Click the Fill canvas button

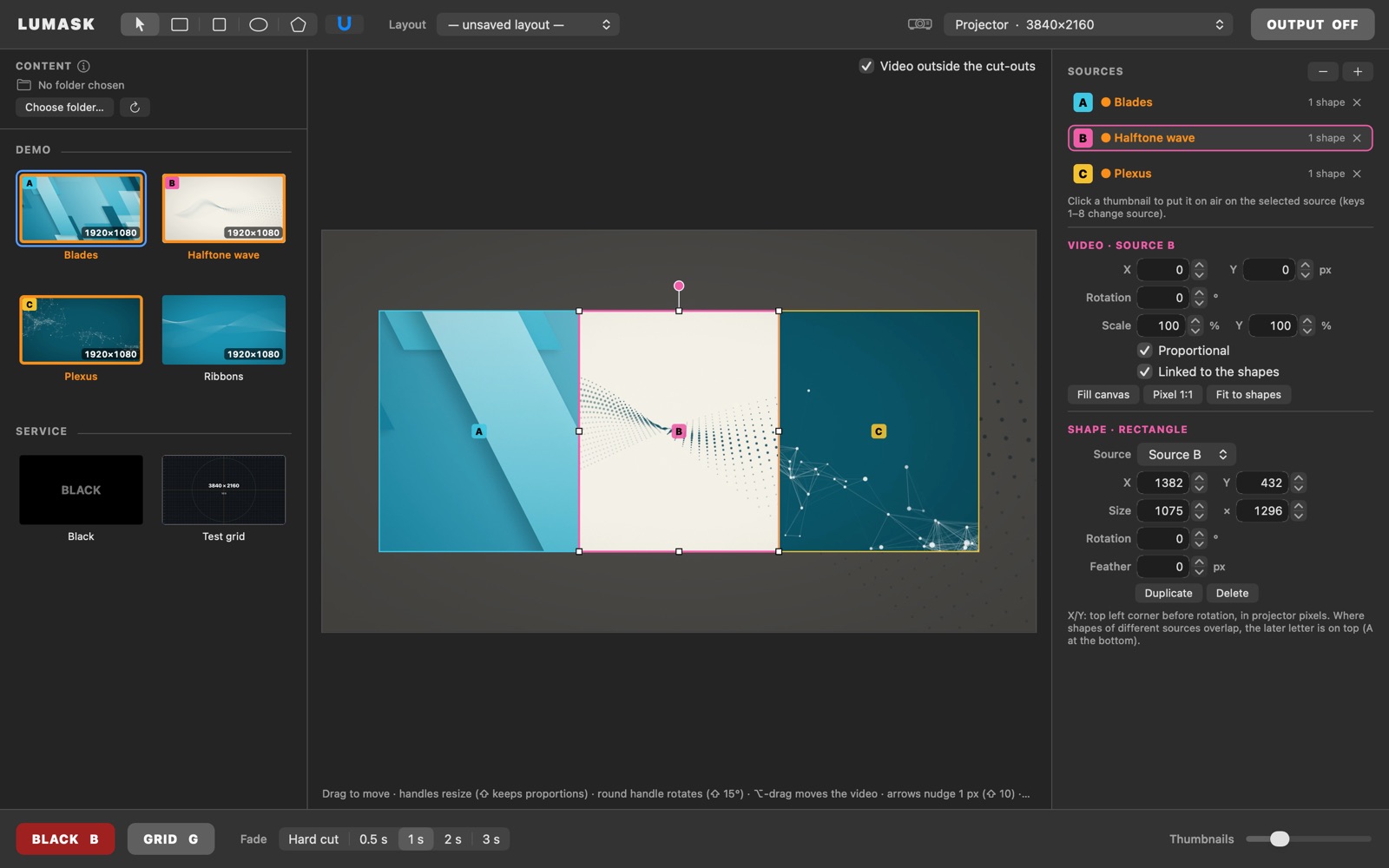coord(1103,395)
